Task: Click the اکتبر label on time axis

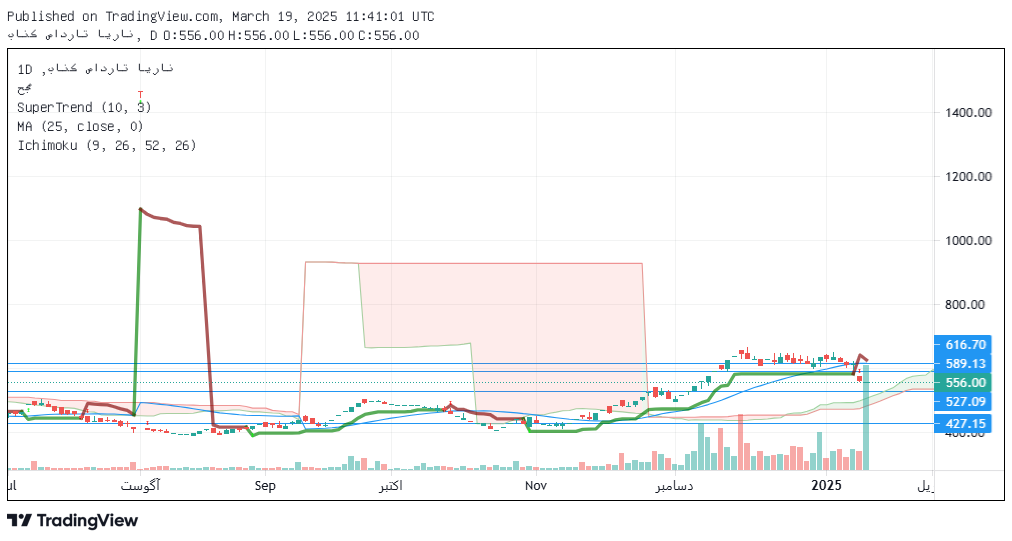Action: click(390, 485)
